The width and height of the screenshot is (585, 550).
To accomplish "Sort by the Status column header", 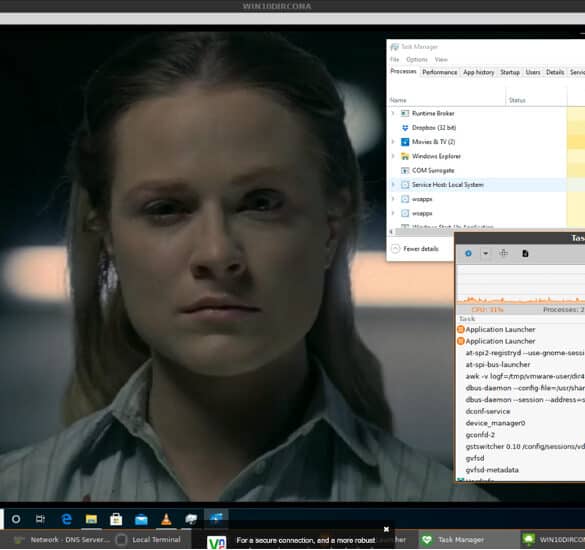I will pyautogui.click(x=517, y=100).
